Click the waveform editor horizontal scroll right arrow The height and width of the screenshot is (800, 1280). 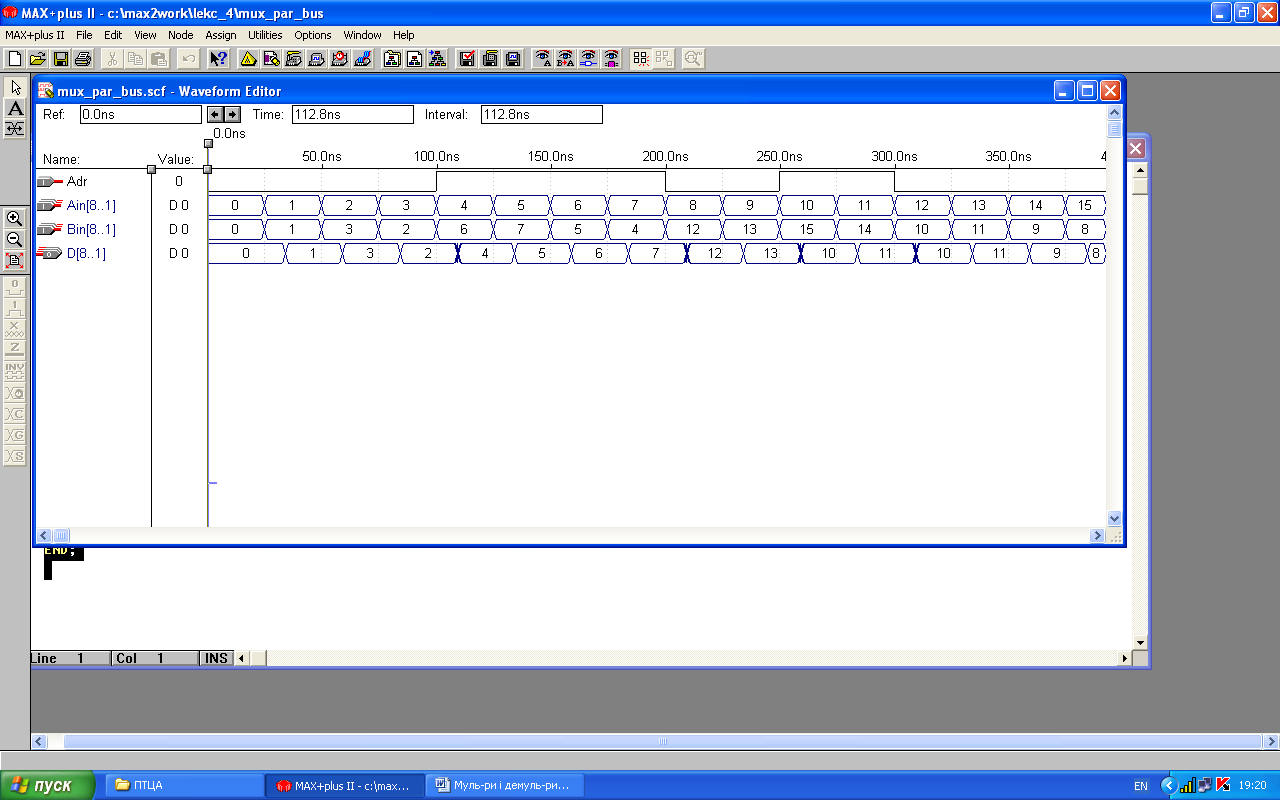click(x=1097, y=536)
